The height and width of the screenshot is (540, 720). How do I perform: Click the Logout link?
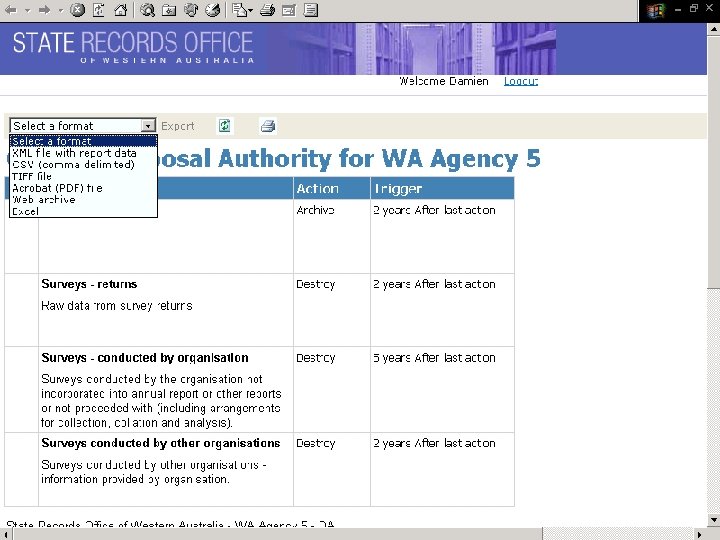(x=521, y=81)
